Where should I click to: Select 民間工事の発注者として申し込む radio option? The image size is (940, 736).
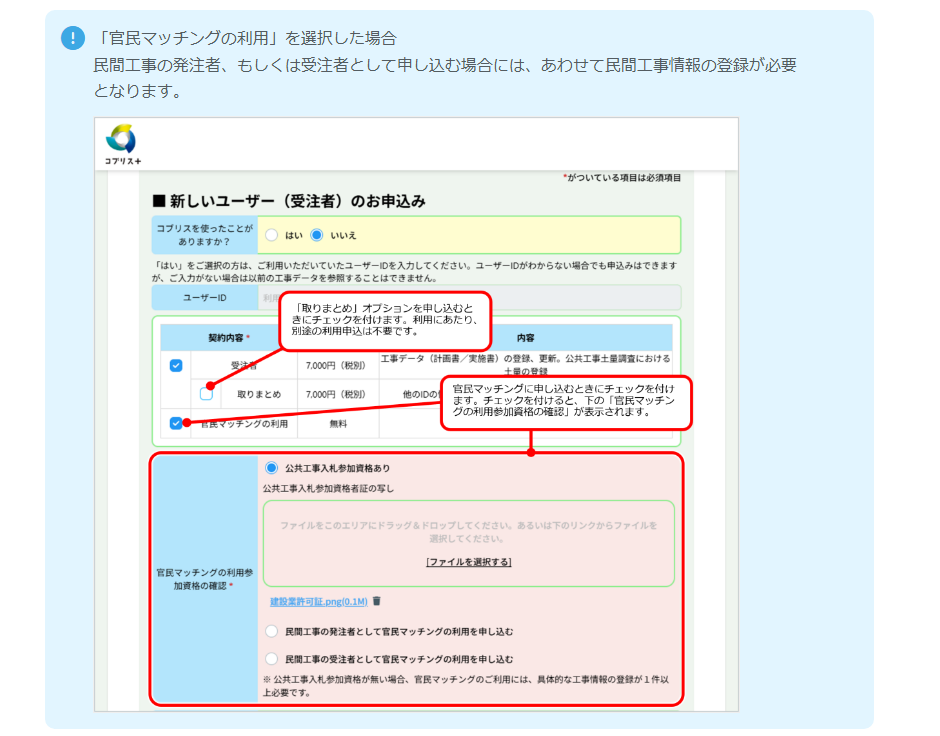(271, 632)
